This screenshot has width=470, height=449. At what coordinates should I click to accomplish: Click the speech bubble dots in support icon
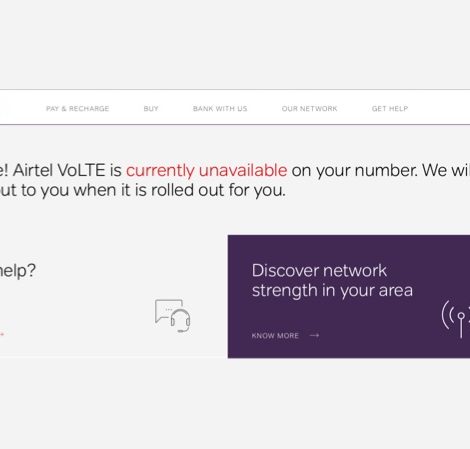169,310
